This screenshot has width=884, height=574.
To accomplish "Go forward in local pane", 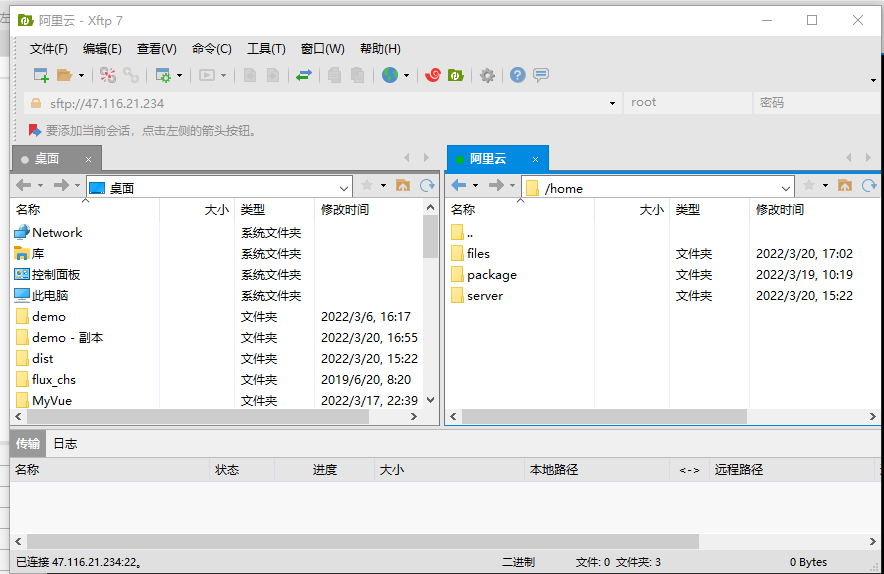I will [x=61, y=185].
